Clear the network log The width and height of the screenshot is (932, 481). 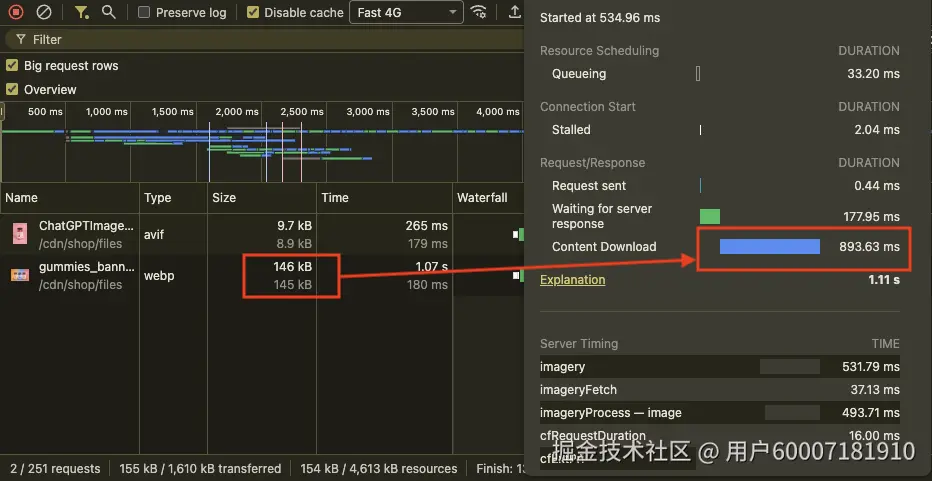coord(44,12)
